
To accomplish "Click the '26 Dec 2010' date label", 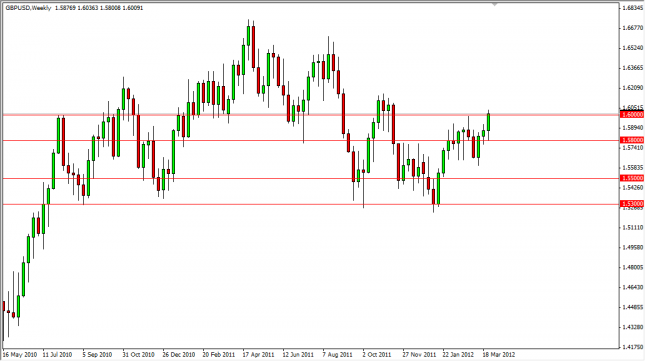I will 178,354.
